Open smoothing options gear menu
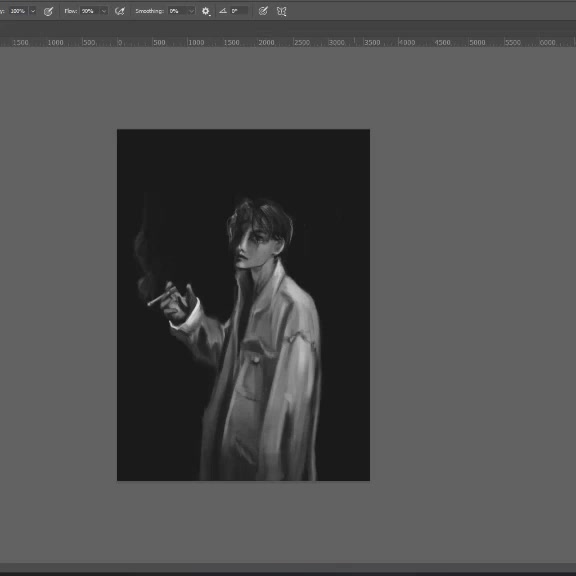Viewport: 576px width, 576px height. pos(206,11)
